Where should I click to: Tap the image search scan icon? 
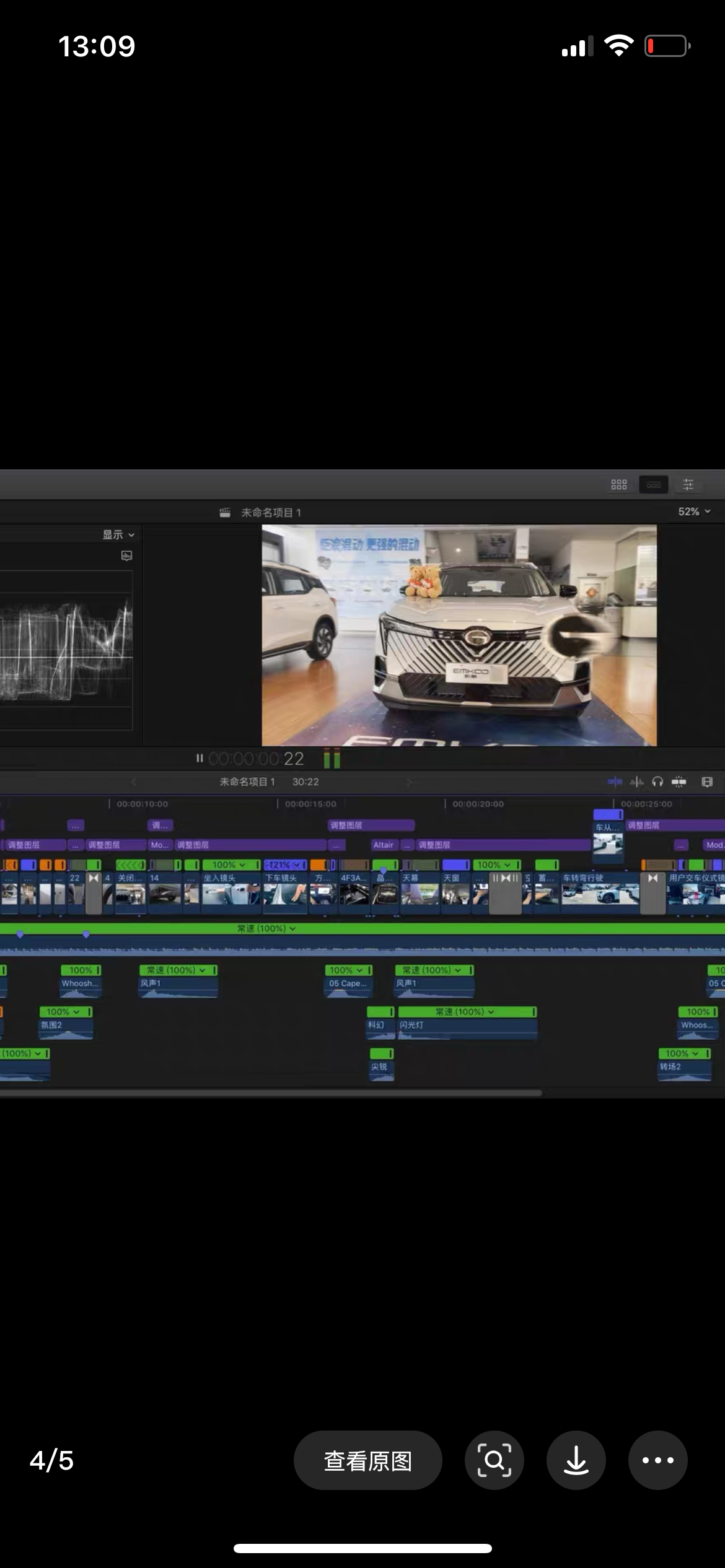coord(494,1460)
